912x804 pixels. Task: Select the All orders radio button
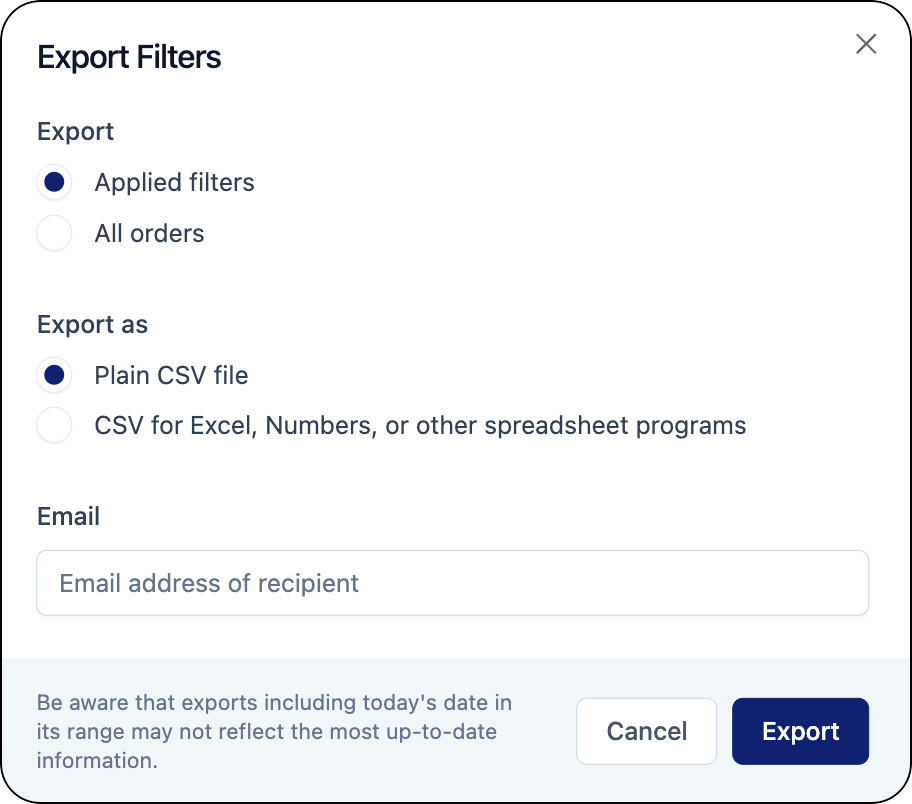pyautogui.click(x=54, y=233)
